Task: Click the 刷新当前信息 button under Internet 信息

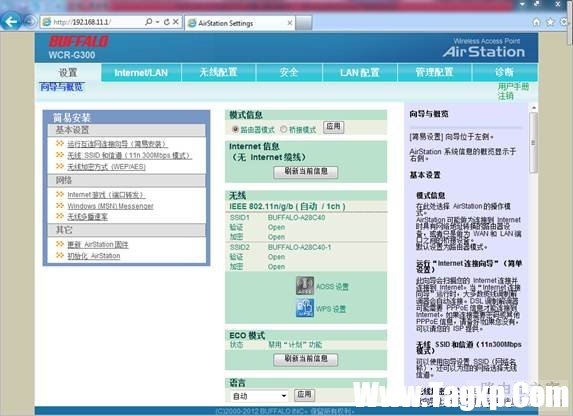Action: (x=306, y=172)
